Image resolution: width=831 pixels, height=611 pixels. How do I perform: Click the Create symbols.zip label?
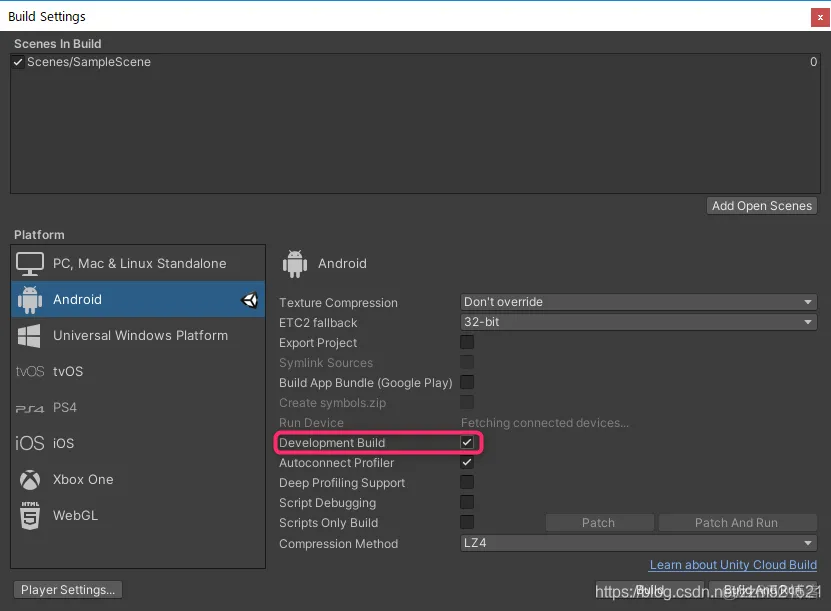pyautogui.click(x=332, y=403)
